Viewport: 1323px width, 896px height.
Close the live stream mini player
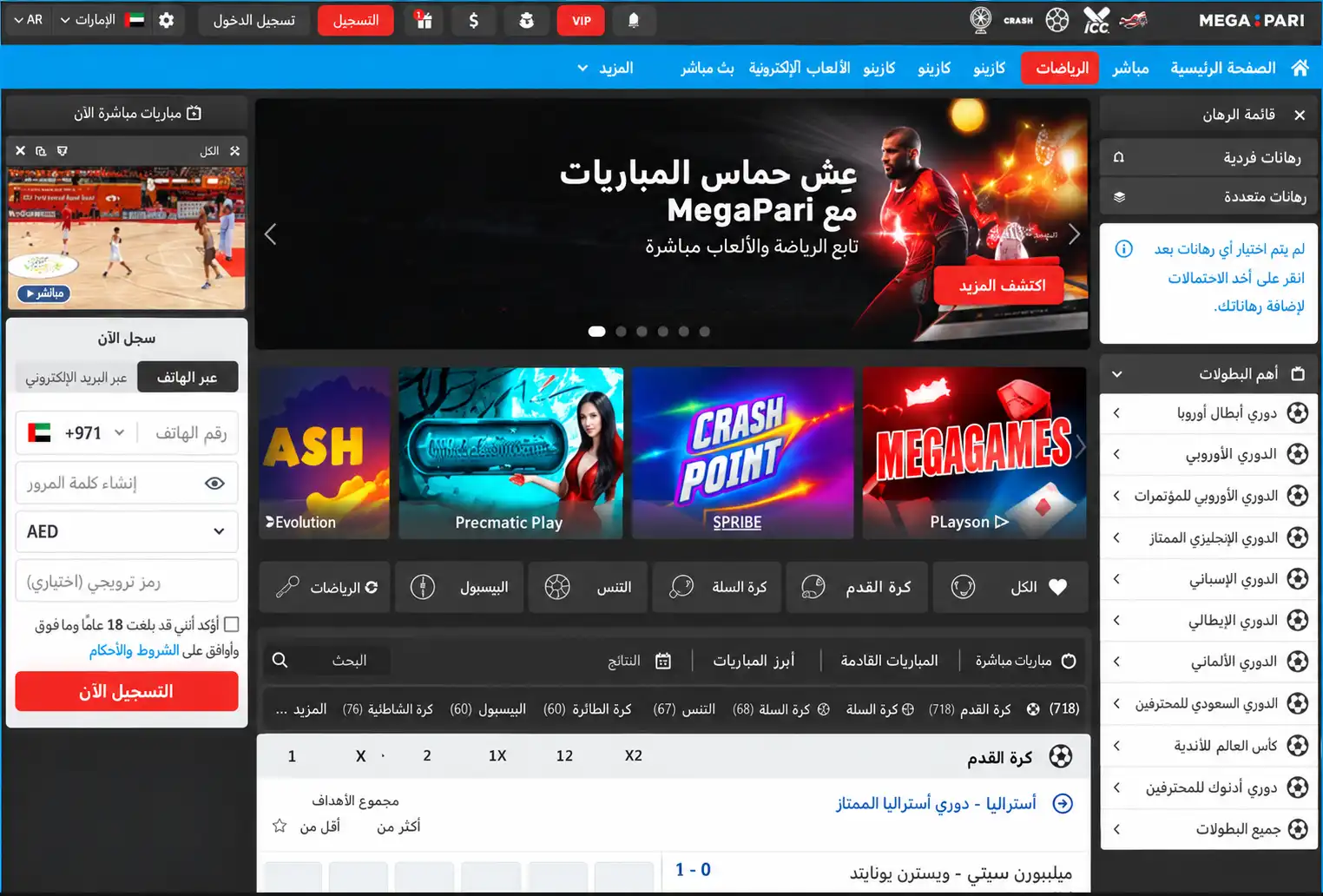coord(20,151)
